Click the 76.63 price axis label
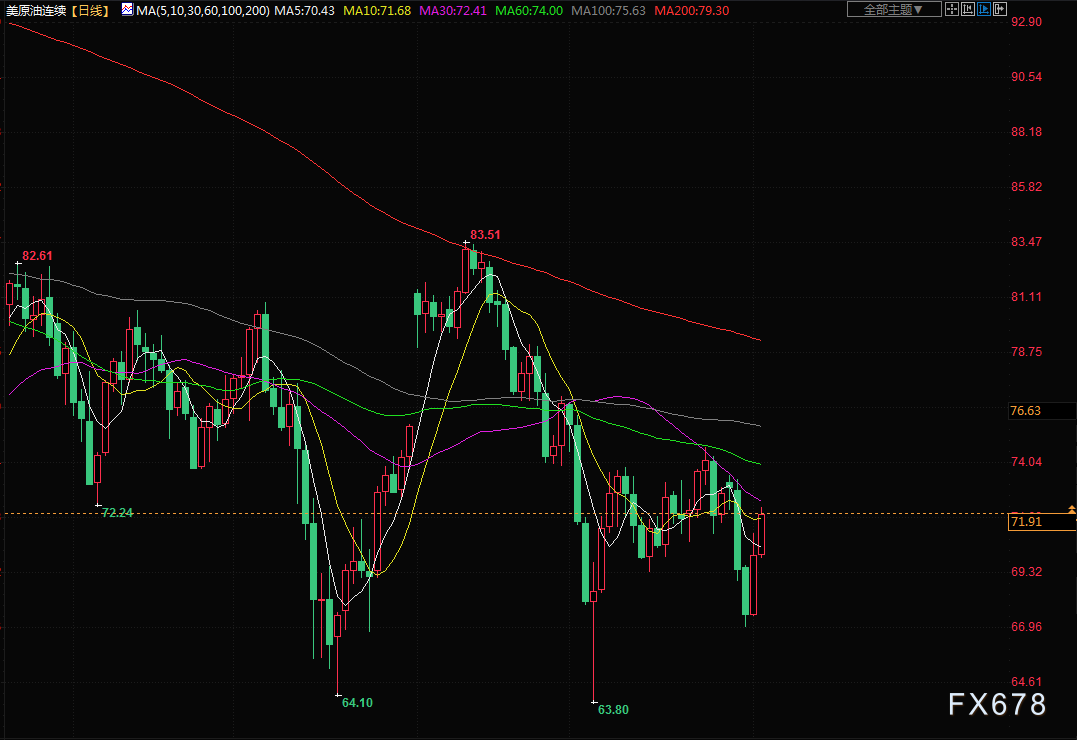 click(x=1027, y=411)
